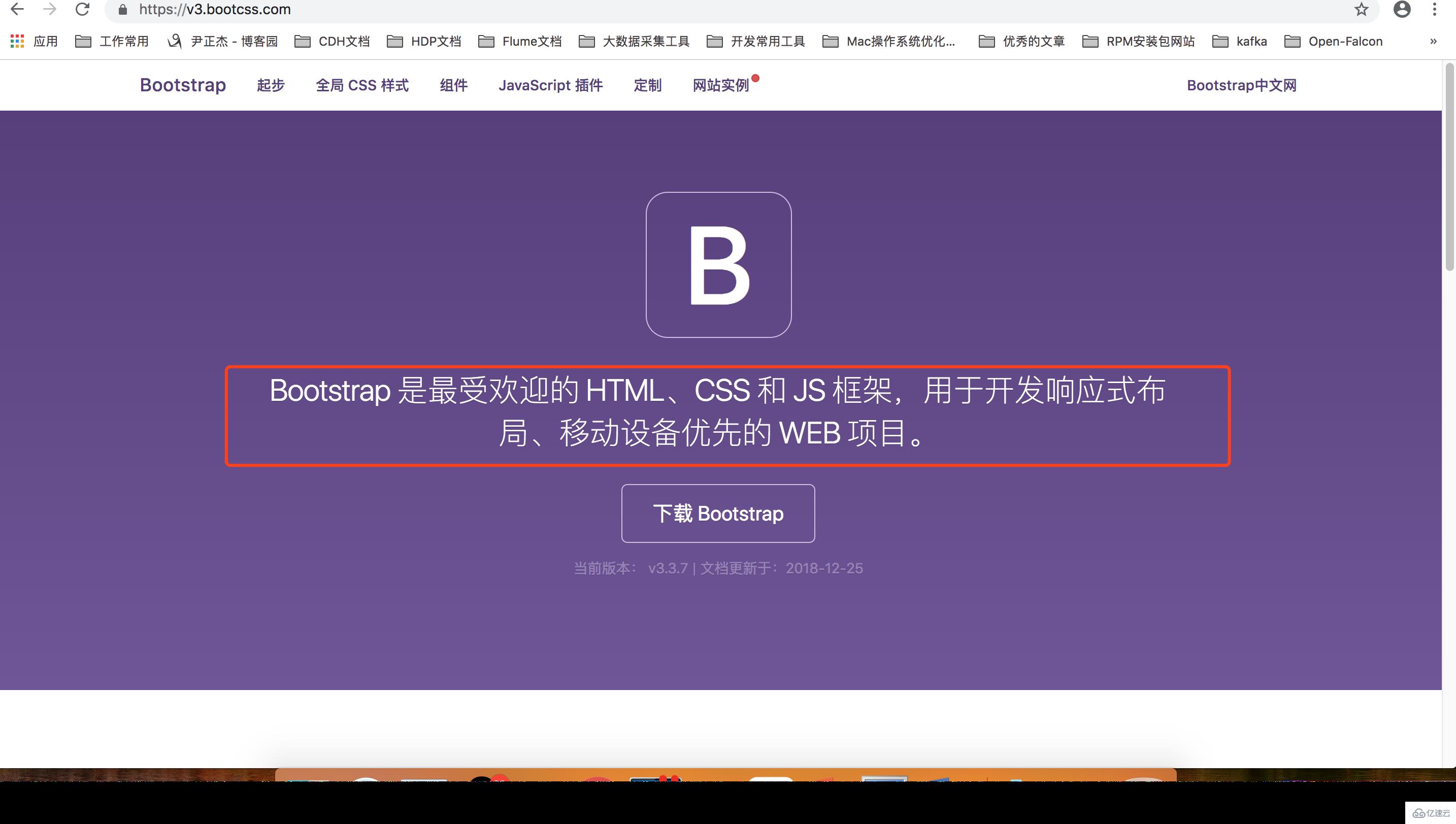This screenshot has height=824, width=1456.
Task: Show hidden bookmarks with » chevron
Action: click(x=1433, y=41)
